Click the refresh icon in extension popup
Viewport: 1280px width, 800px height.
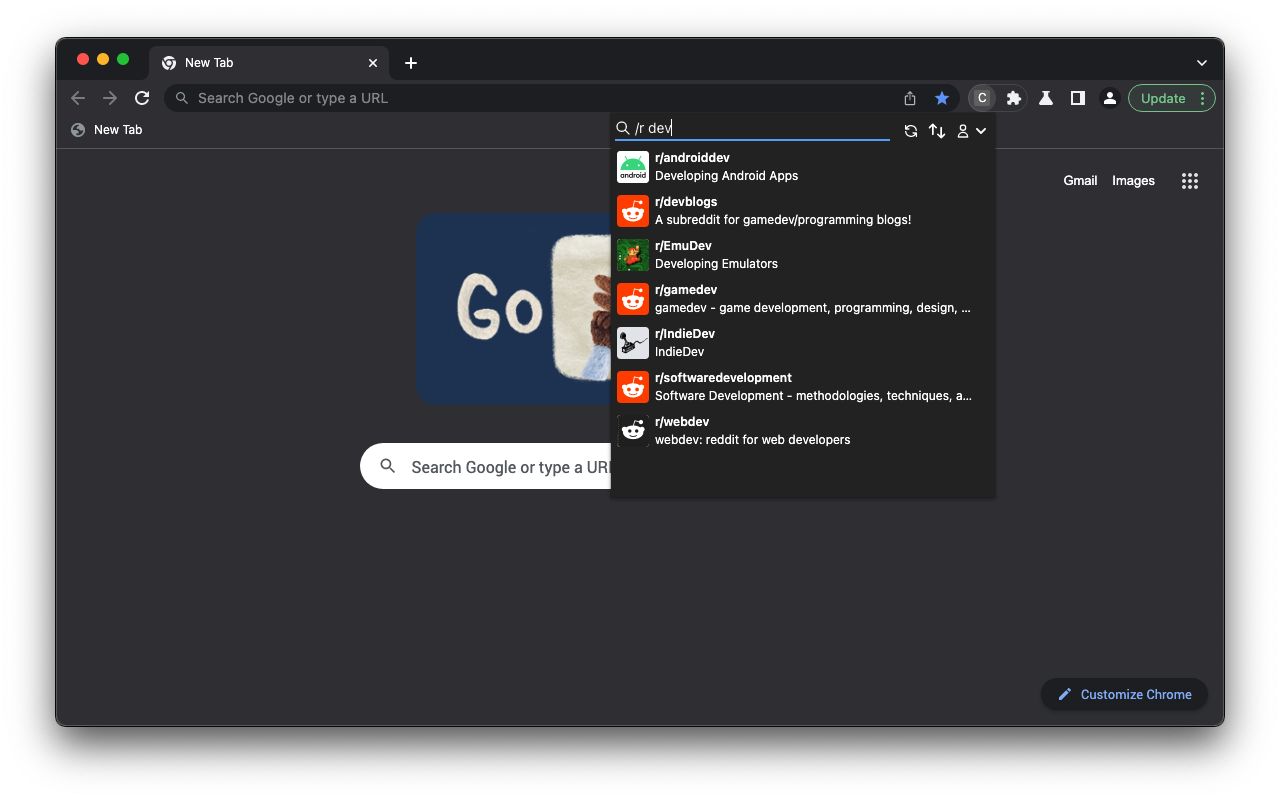tap(911, 131)
